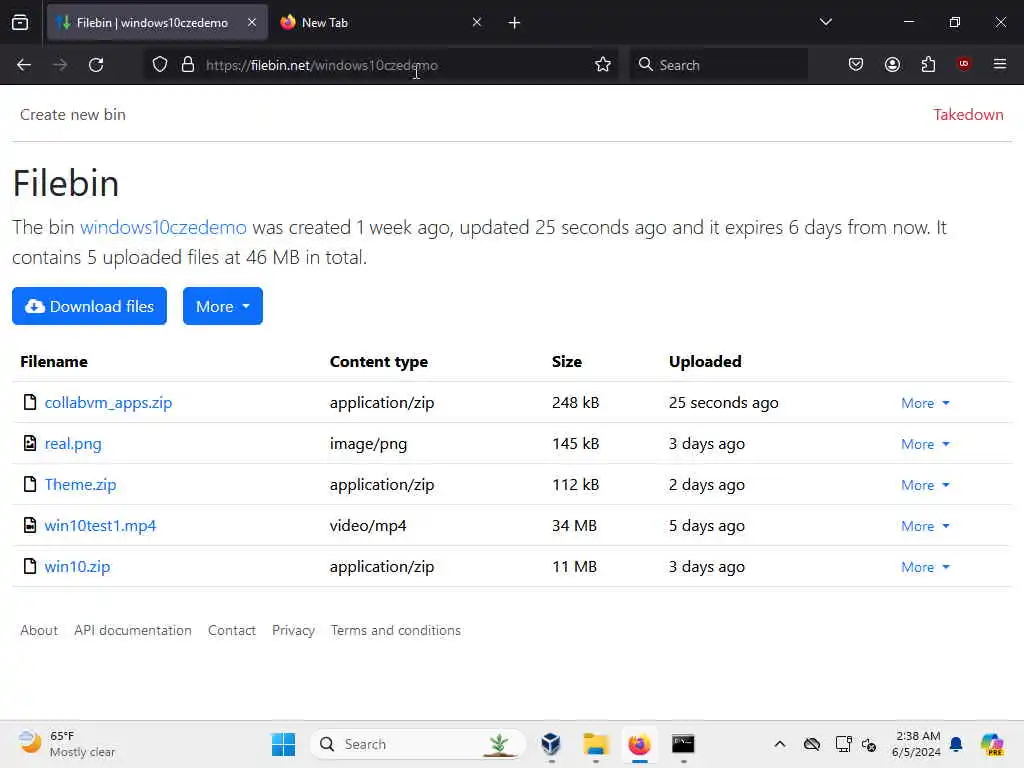Show hidden system tray icons
The width and height of the screenshot is (1024, 768).
[780, 744]
